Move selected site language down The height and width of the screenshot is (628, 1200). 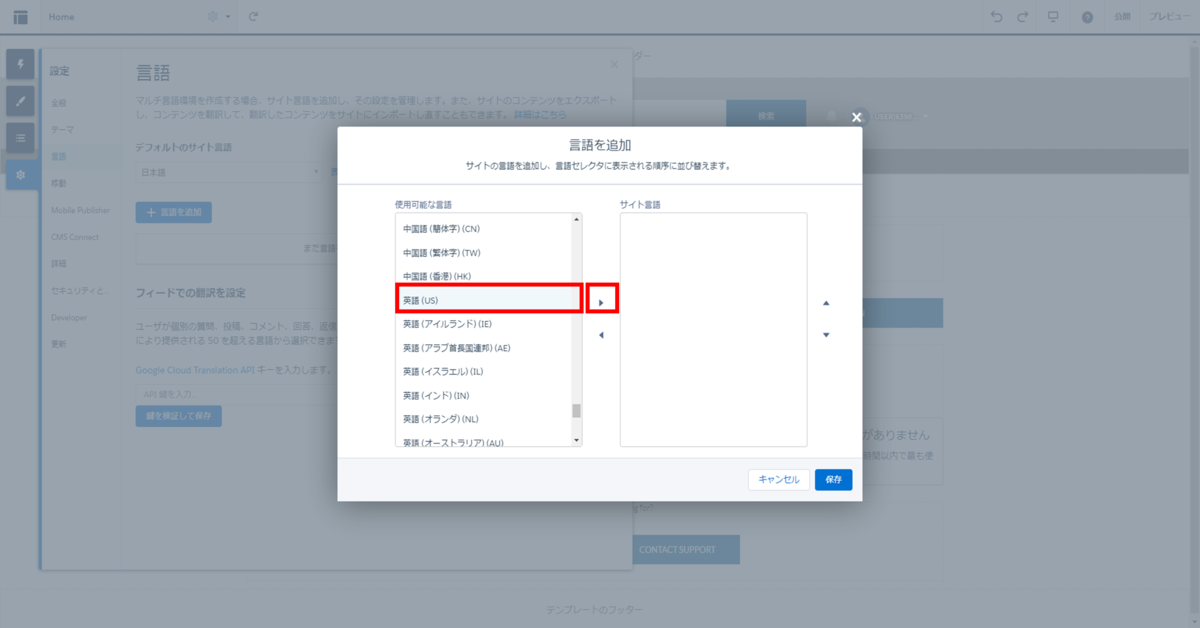[826, 335]
